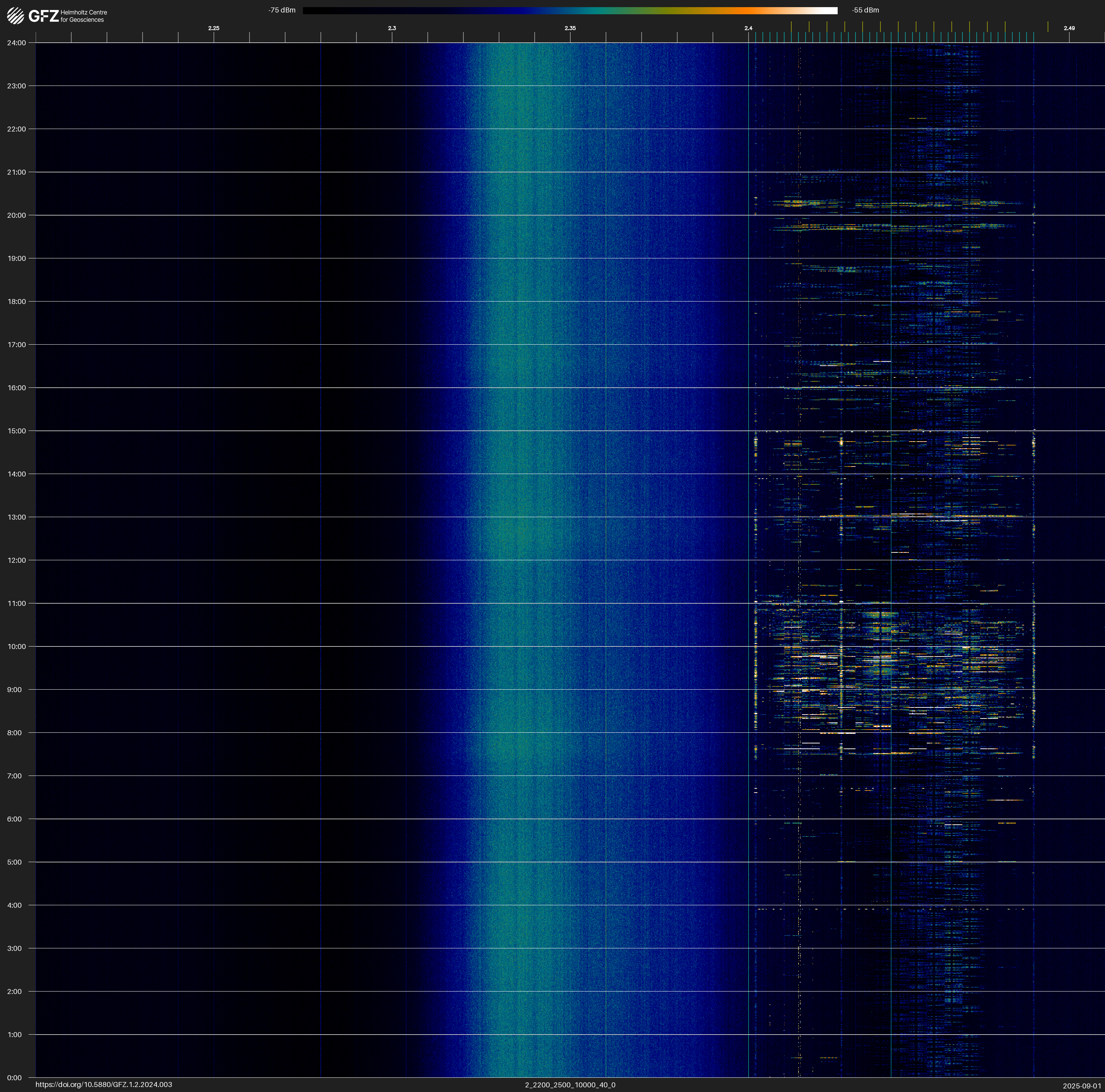
Task: Select the 16:00 time axis label
Action: pos(17,388)
